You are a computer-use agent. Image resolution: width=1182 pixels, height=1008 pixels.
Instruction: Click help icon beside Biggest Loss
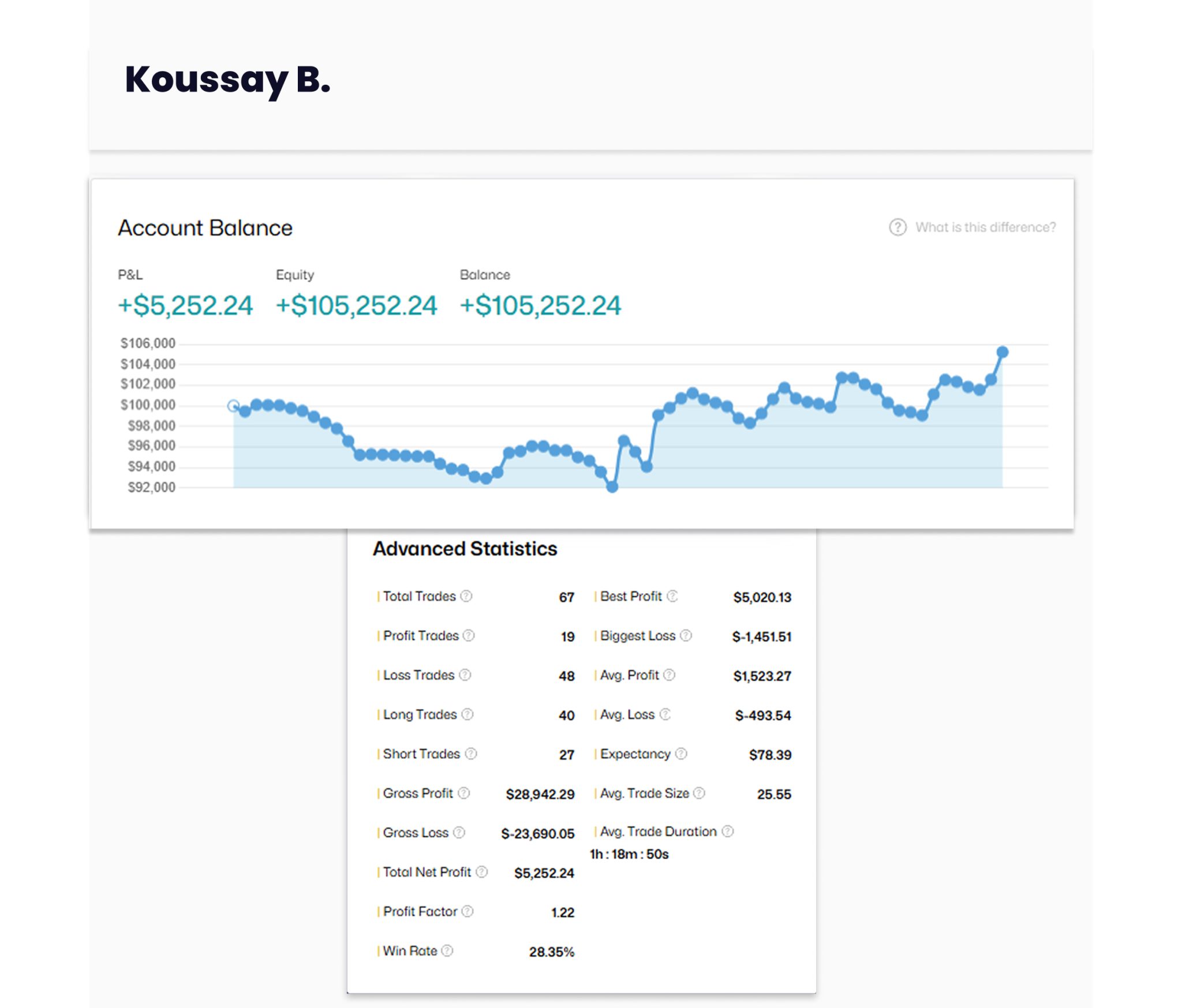686,635
